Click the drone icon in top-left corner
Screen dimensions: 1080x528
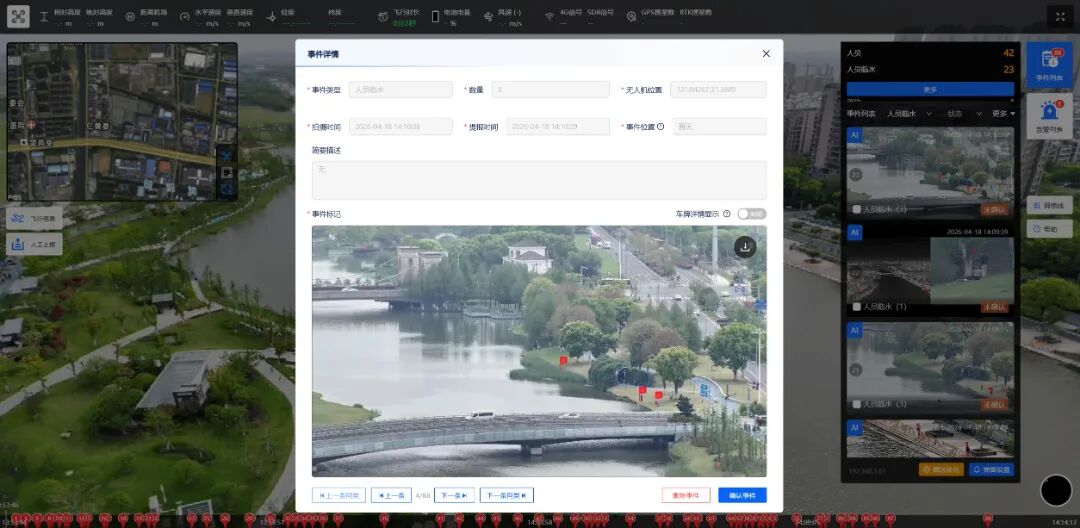point(19,16)
